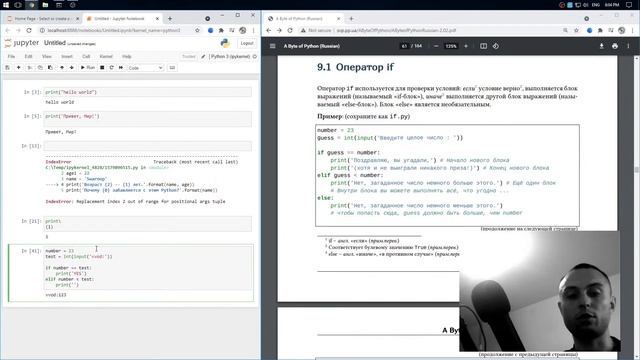
Task: Open the left browser's three-dot menu
Action: 253,31
